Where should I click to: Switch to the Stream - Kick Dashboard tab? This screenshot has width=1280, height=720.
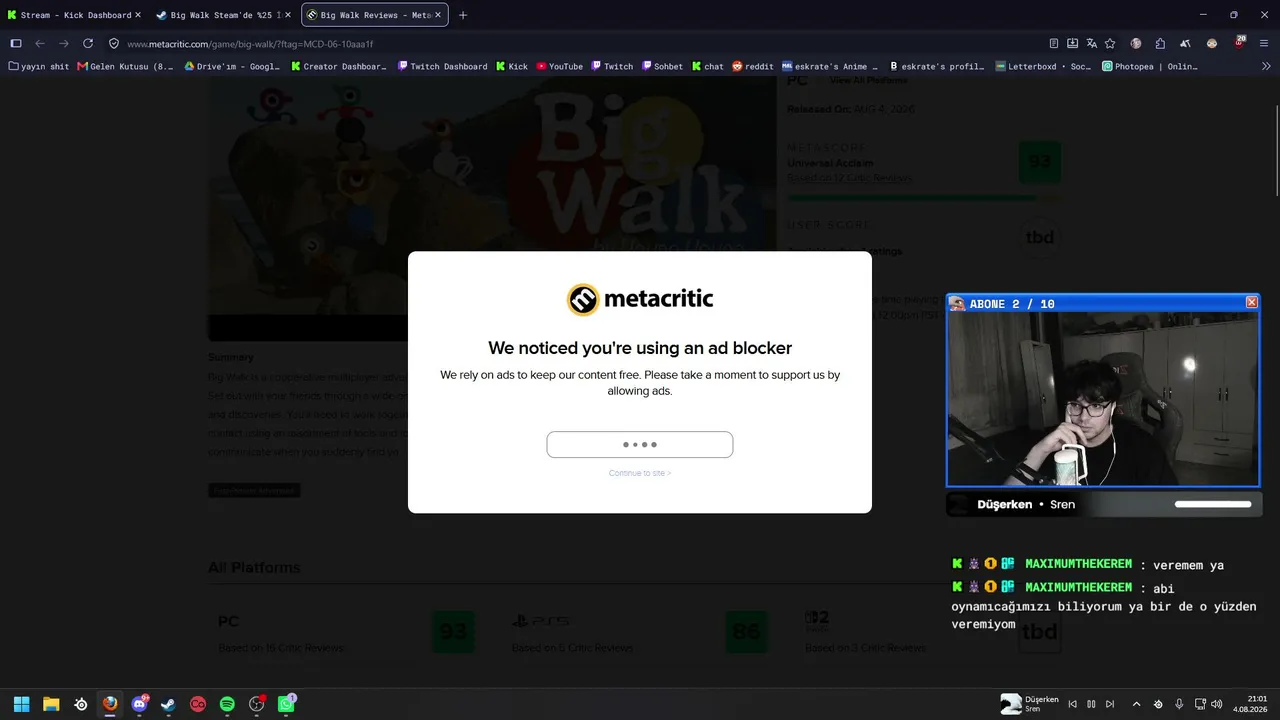coord(75,15)
